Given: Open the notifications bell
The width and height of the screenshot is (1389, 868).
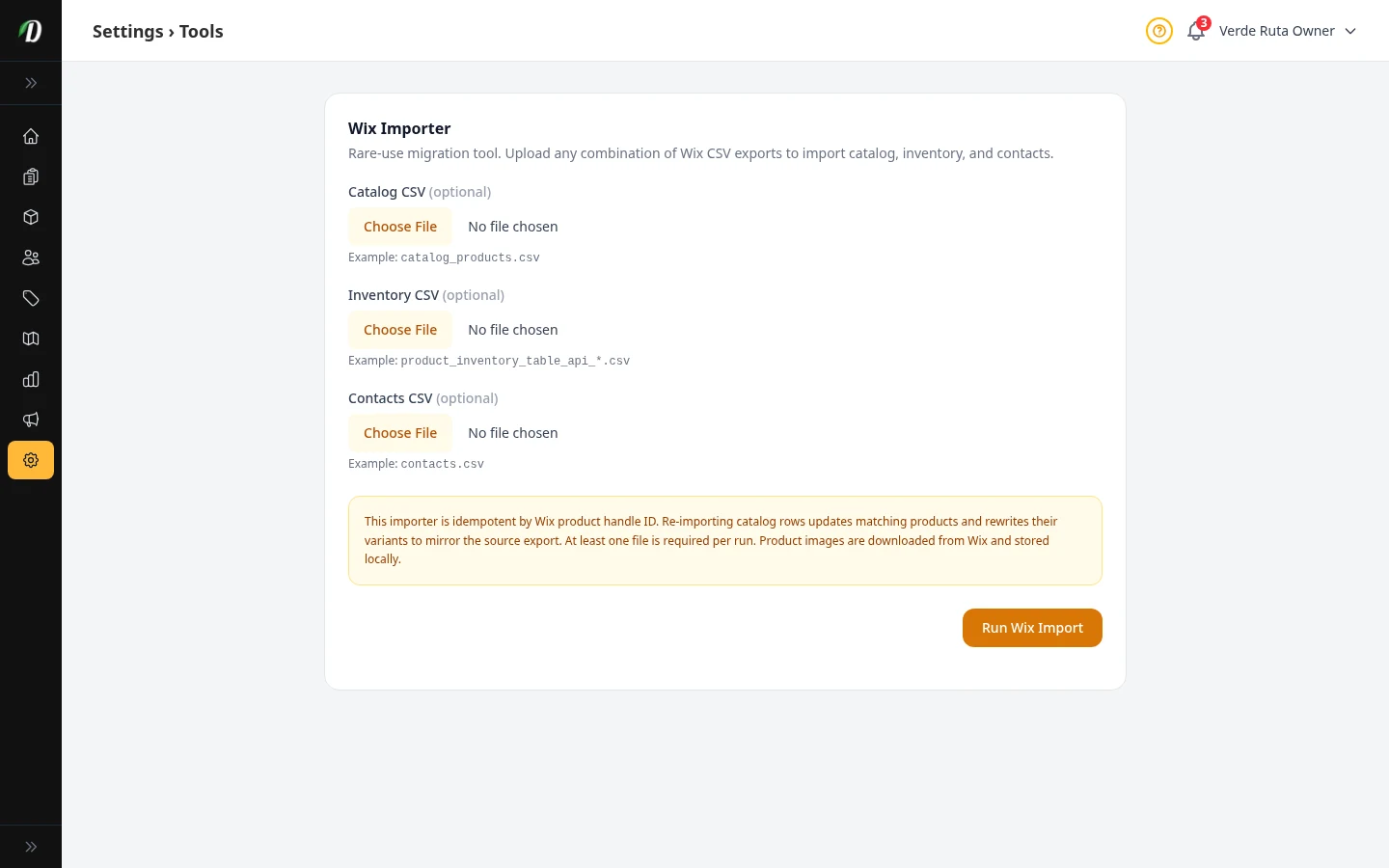Looking at the screenshot, I should point(1196,31).
